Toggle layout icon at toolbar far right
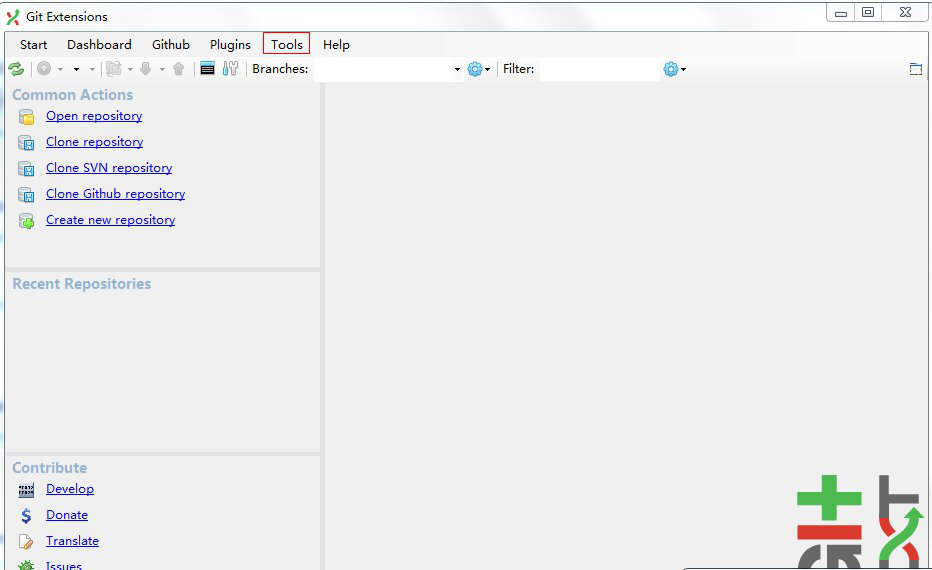The image size is (932, 570). (915, 69)
